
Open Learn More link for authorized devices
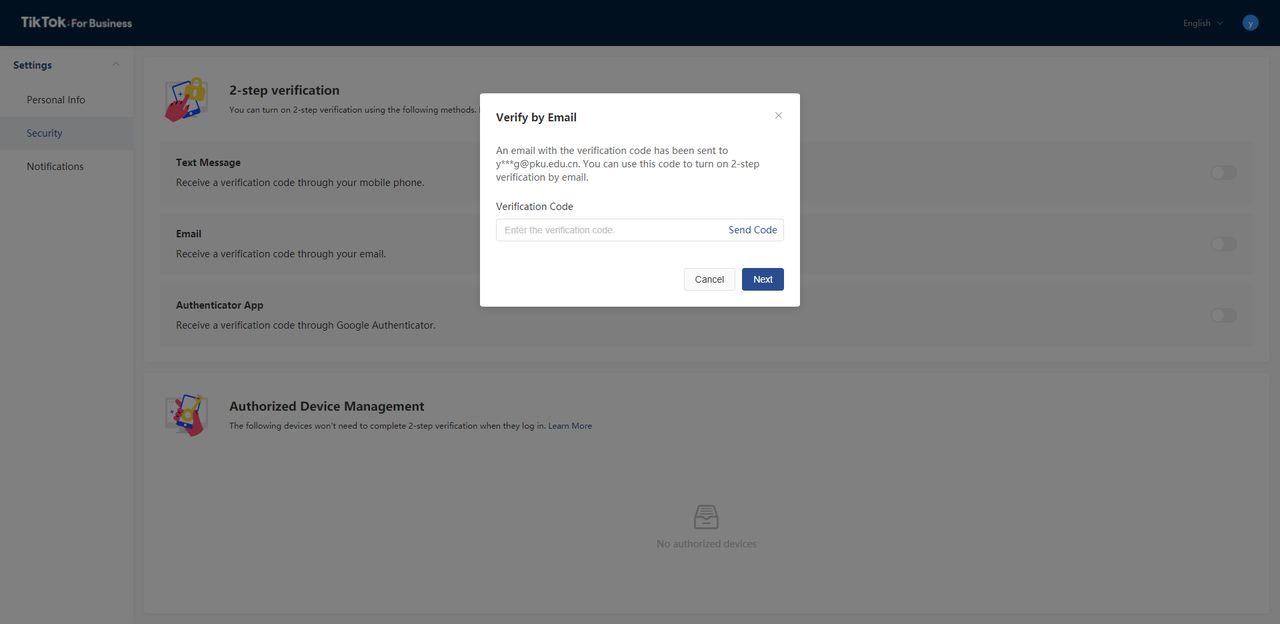click(570, 426)
